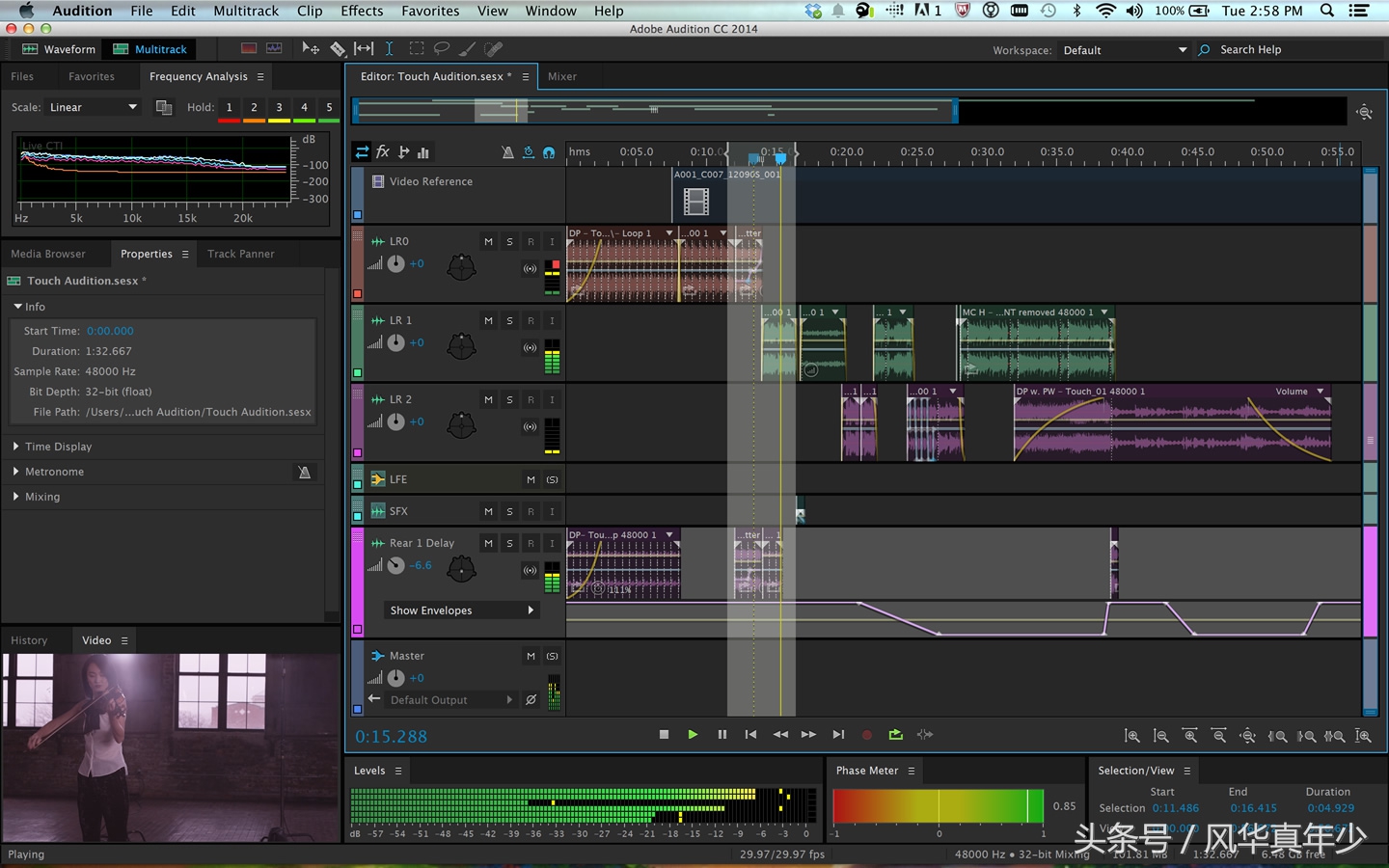This screenshot has width=1389, height=868.
Task: Expand the Time Display section
Action: (x=58, y=447)
